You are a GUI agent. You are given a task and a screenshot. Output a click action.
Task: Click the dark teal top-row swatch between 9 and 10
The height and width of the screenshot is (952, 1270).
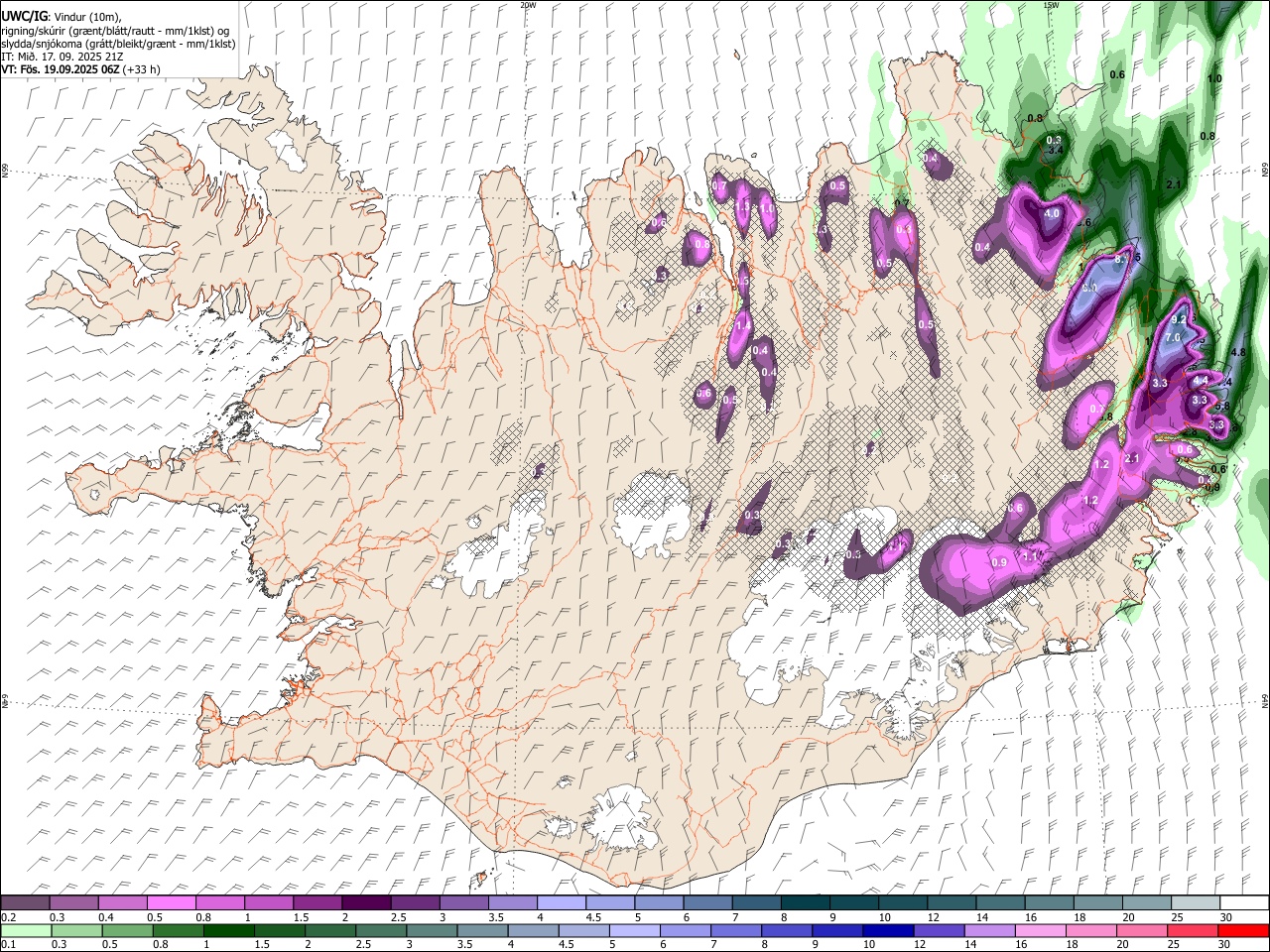coord(853,903)
